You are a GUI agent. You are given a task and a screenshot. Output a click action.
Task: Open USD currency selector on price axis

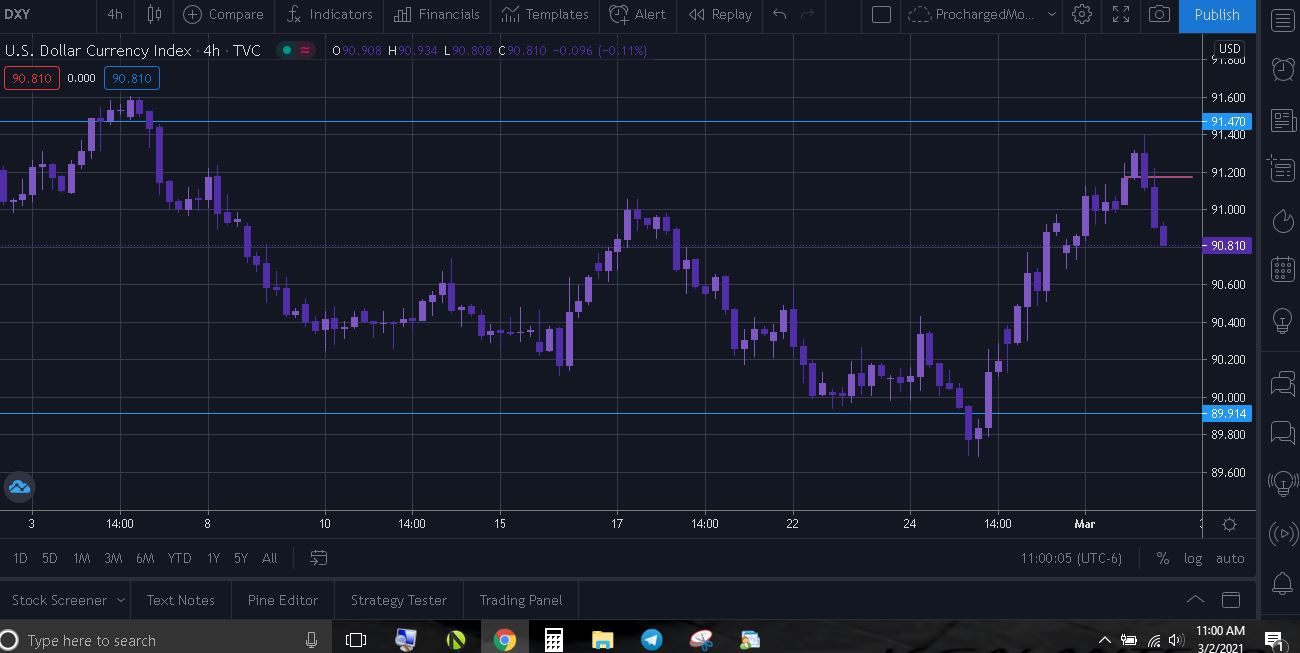(x=1229, y=48)
